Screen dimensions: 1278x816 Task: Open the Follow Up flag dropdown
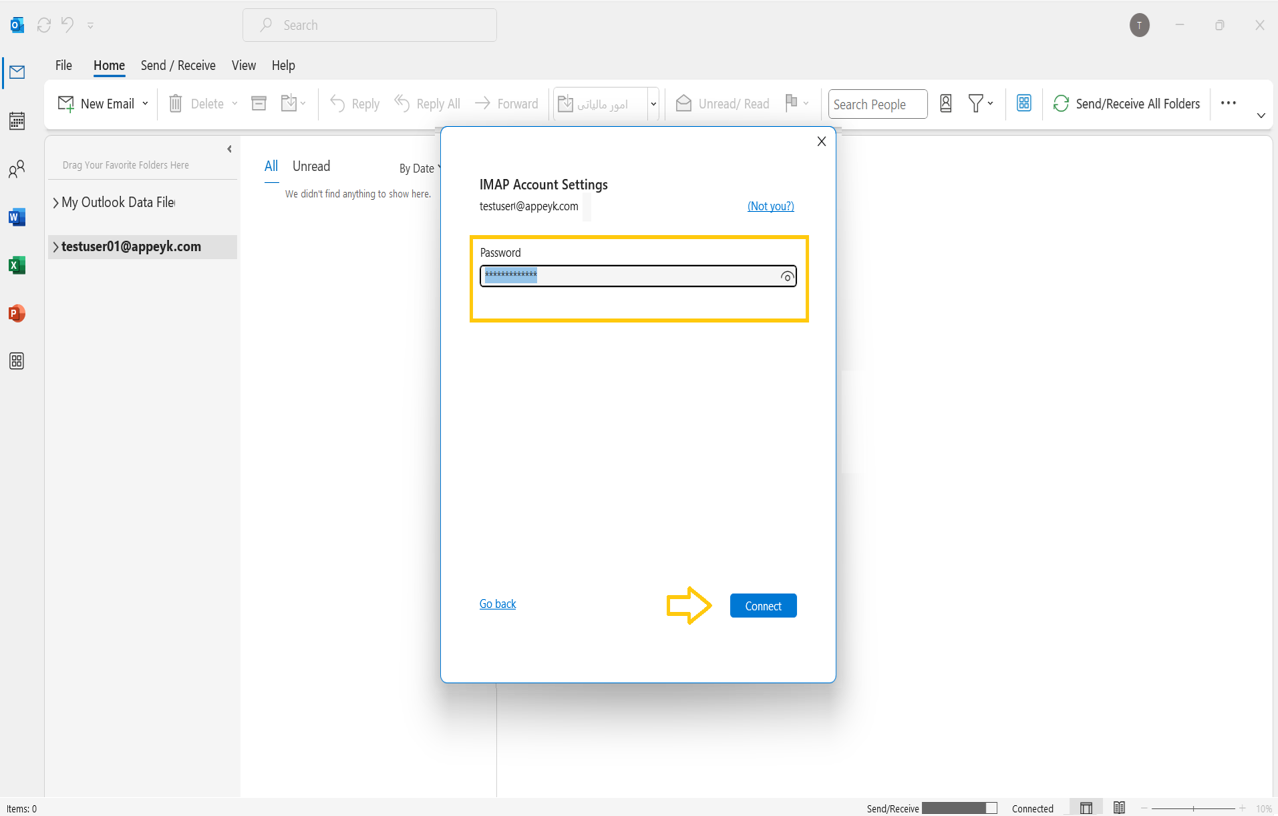click(797, 104)
